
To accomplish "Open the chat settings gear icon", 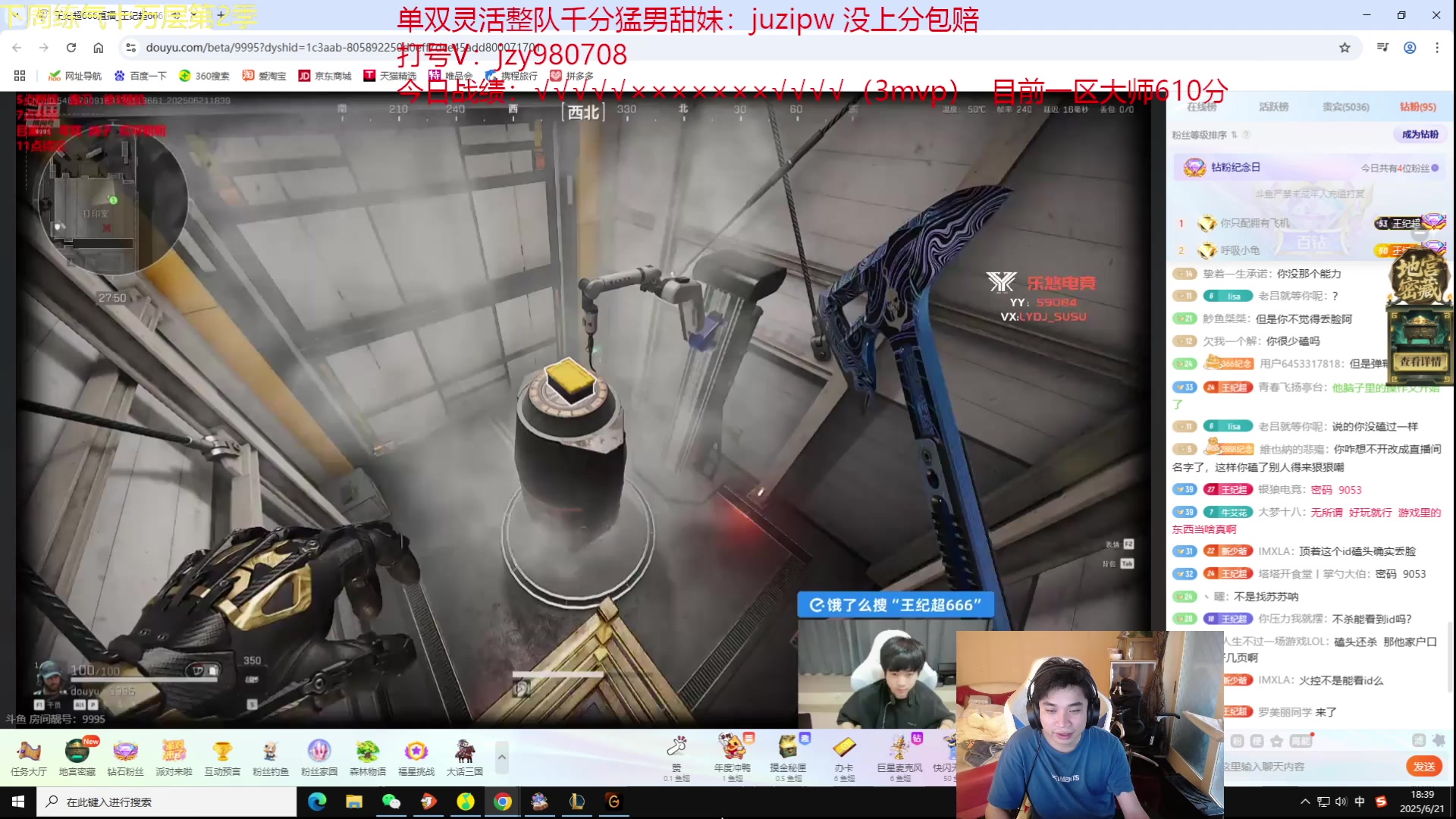I will click(1439, 740).
